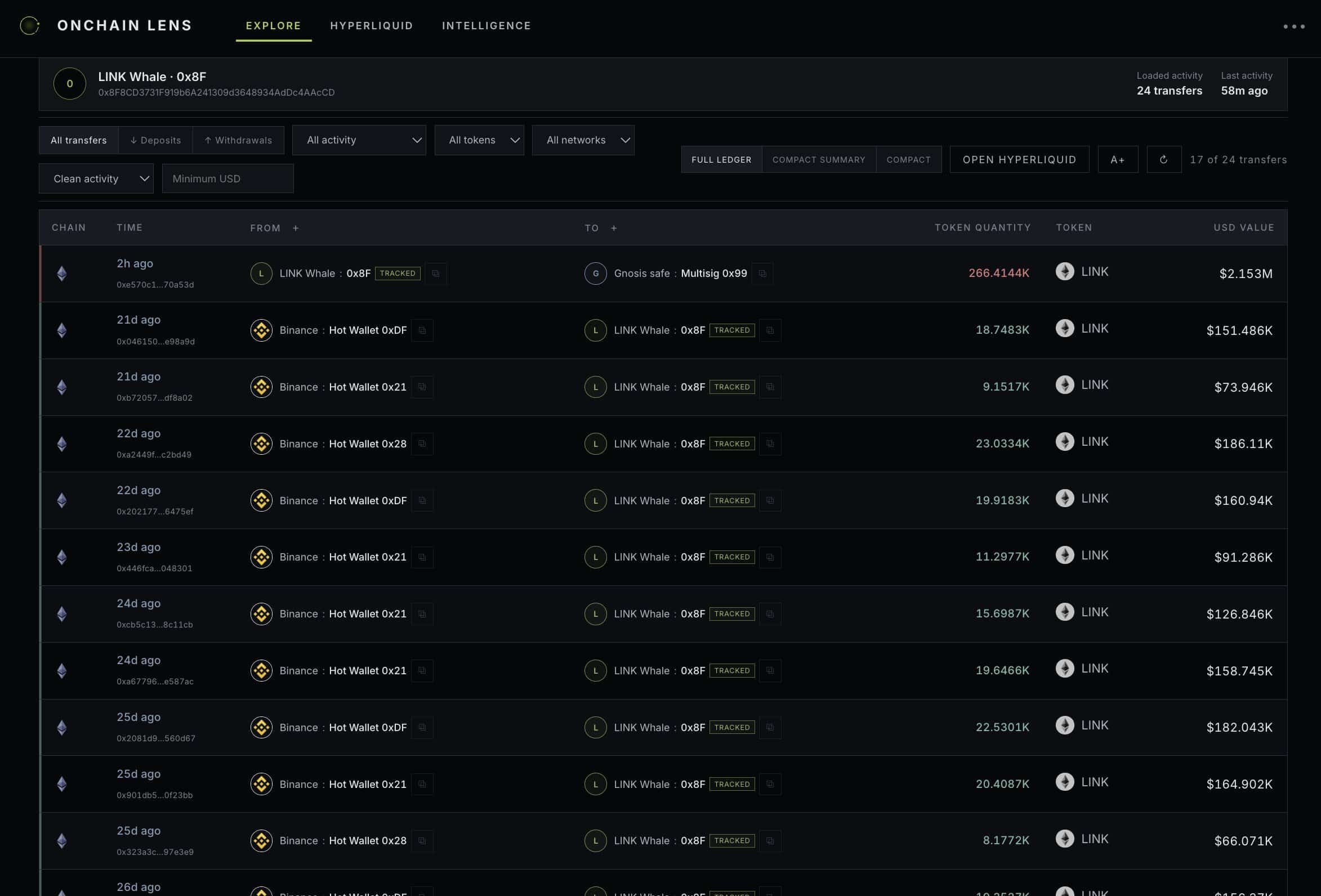Open transaction hash 0xcb5c13...8c11cb
This screenshot has width=1321, height=896.
pyautogui.click(x=155, y=625)
